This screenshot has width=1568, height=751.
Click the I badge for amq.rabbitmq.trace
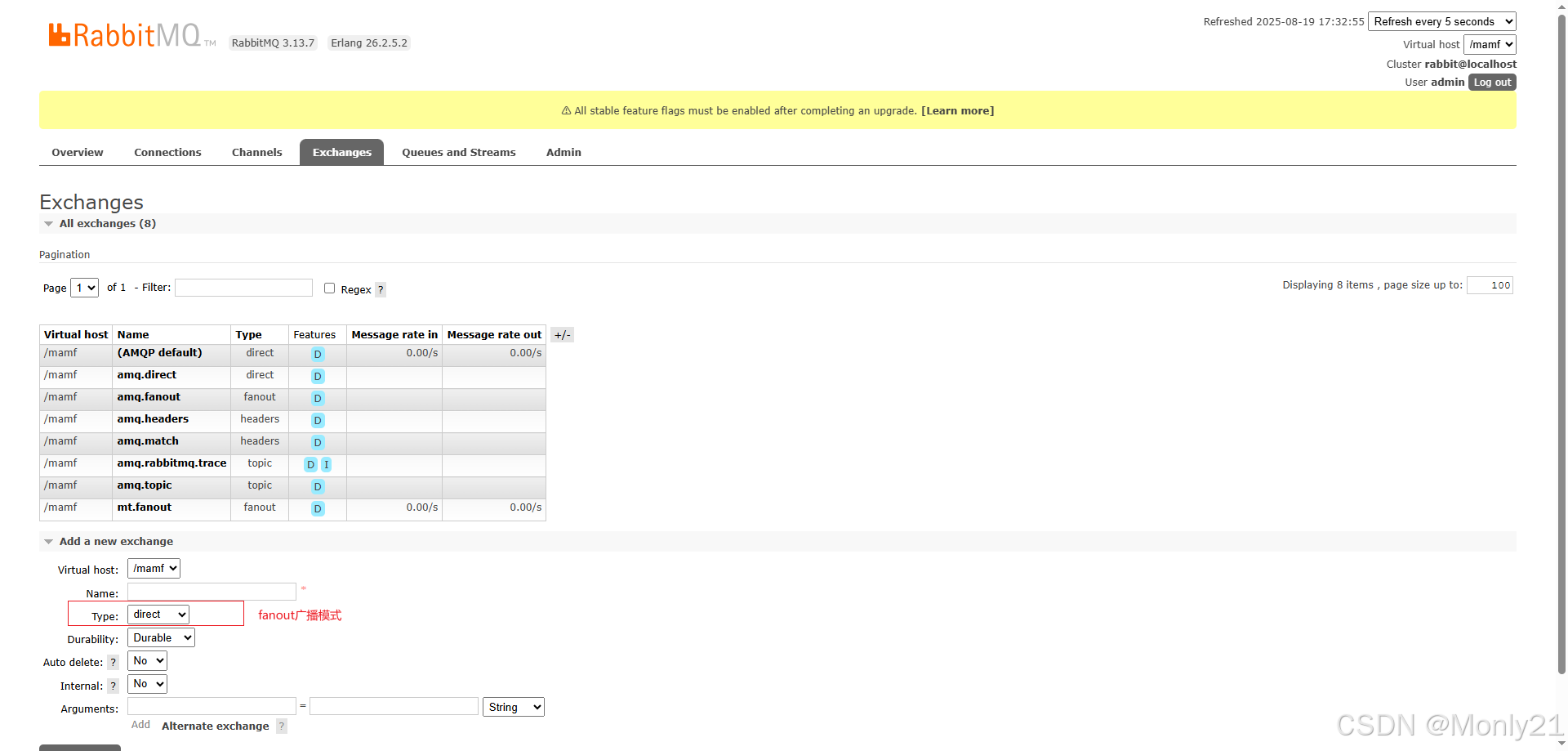point(326,464)
